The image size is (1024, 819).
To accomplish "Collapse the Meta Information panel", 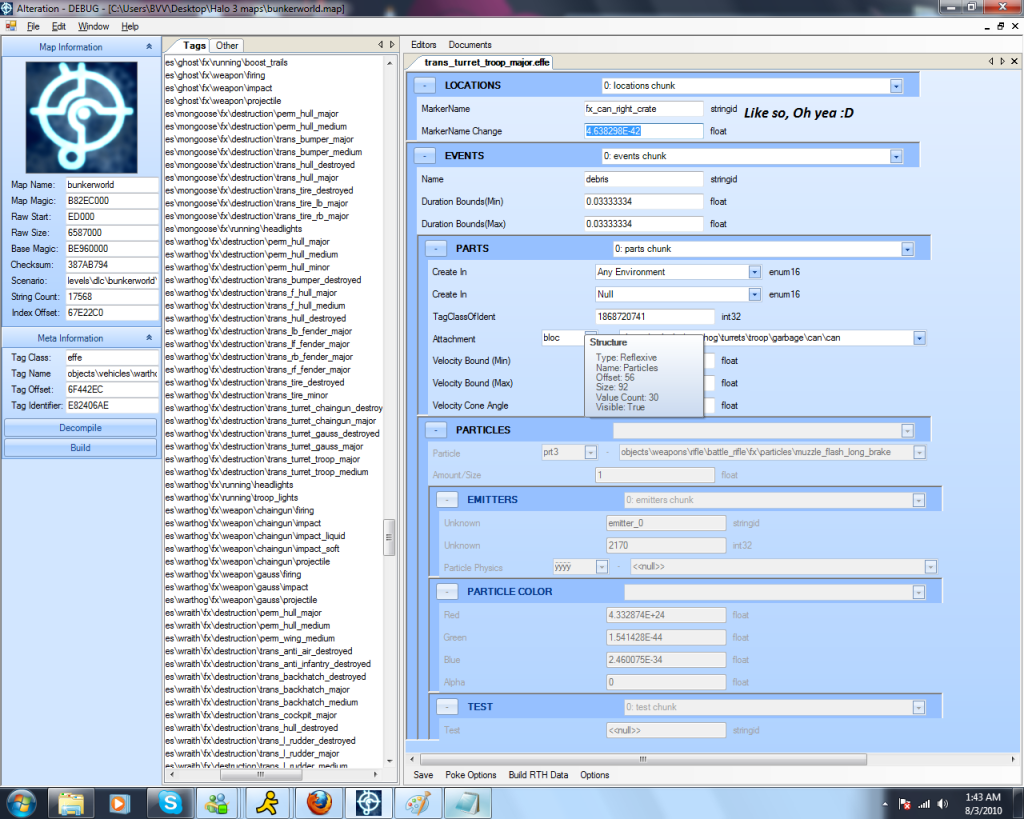I will coord(149,338).
